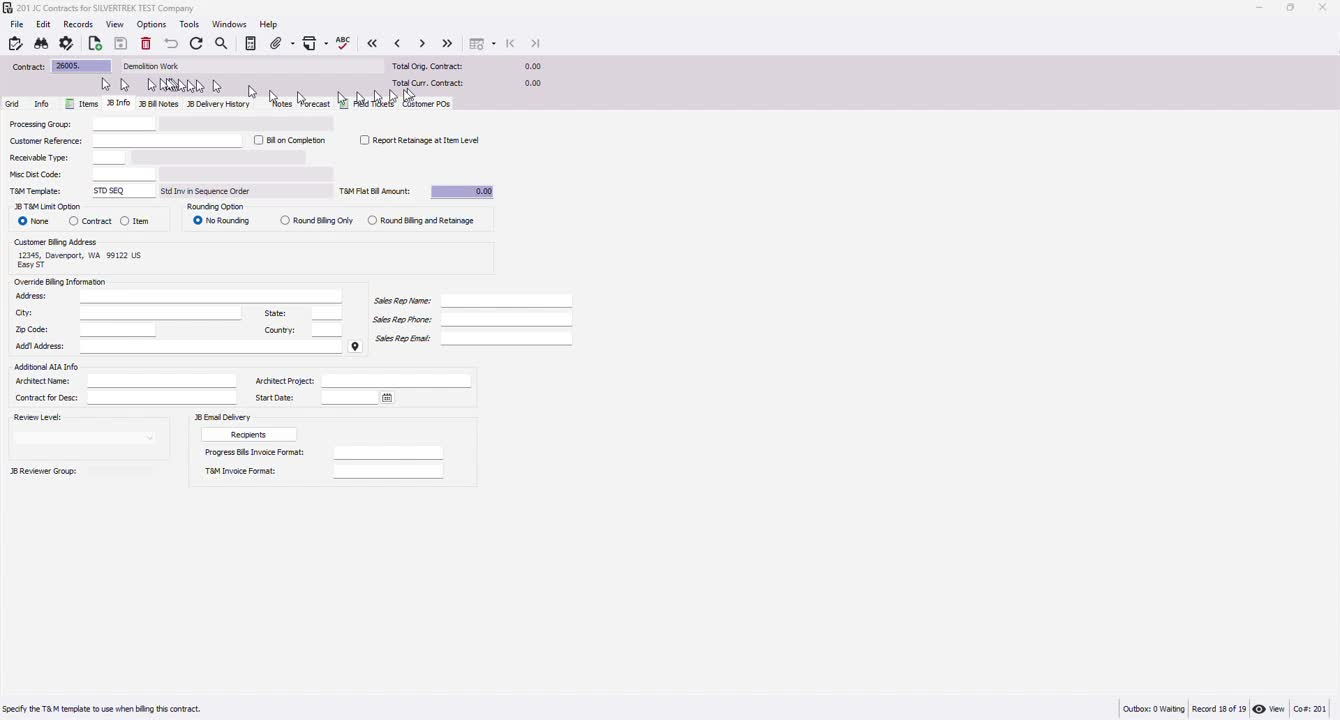Open the calculator icon

pos(250,44)
